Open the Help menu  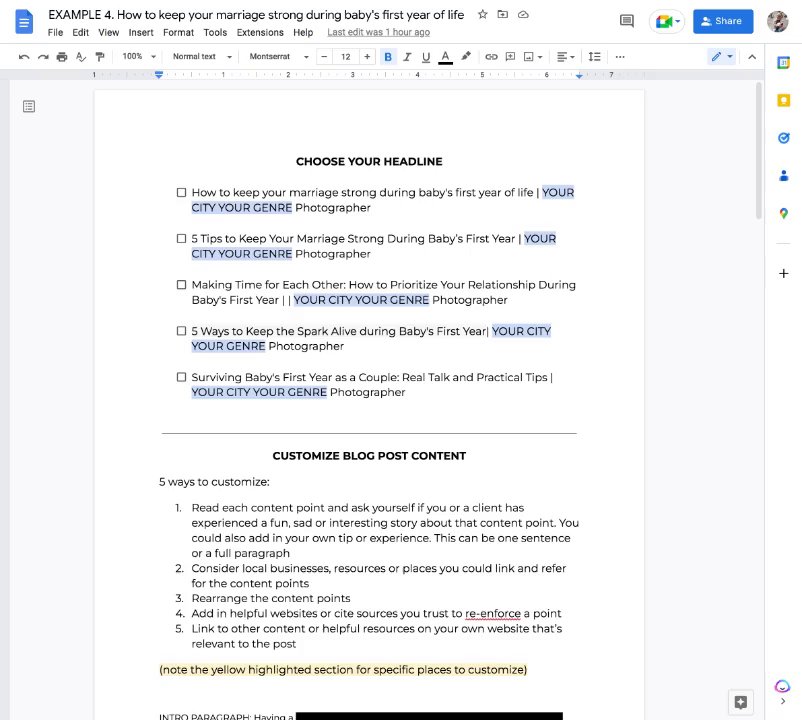click(x=303, y=33)
